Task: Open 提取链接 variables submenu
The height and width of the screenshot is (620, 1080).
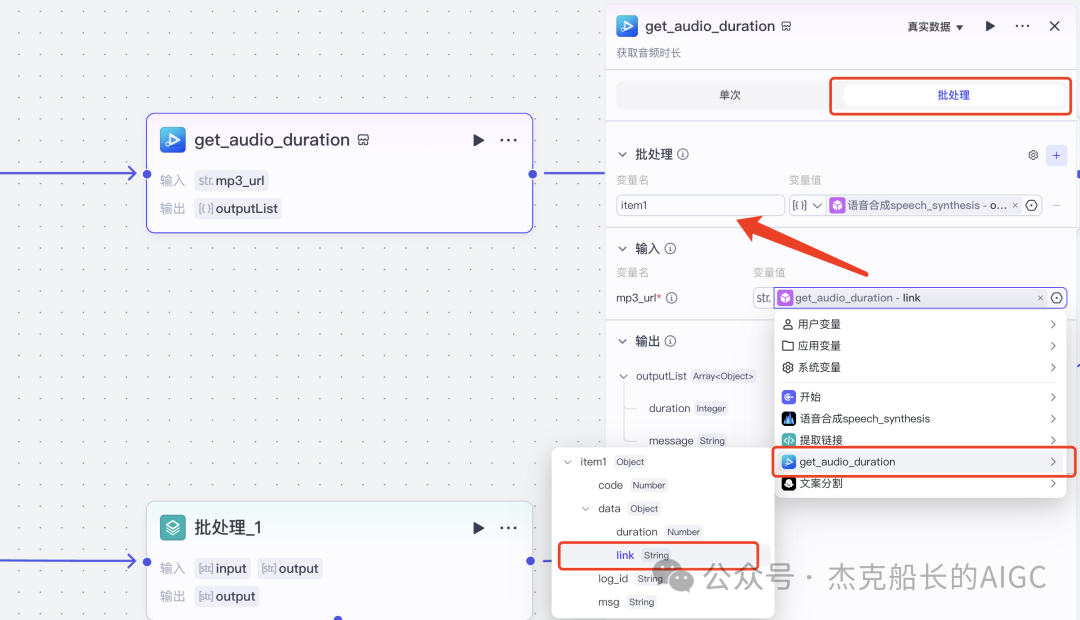Action: point(920,440)
